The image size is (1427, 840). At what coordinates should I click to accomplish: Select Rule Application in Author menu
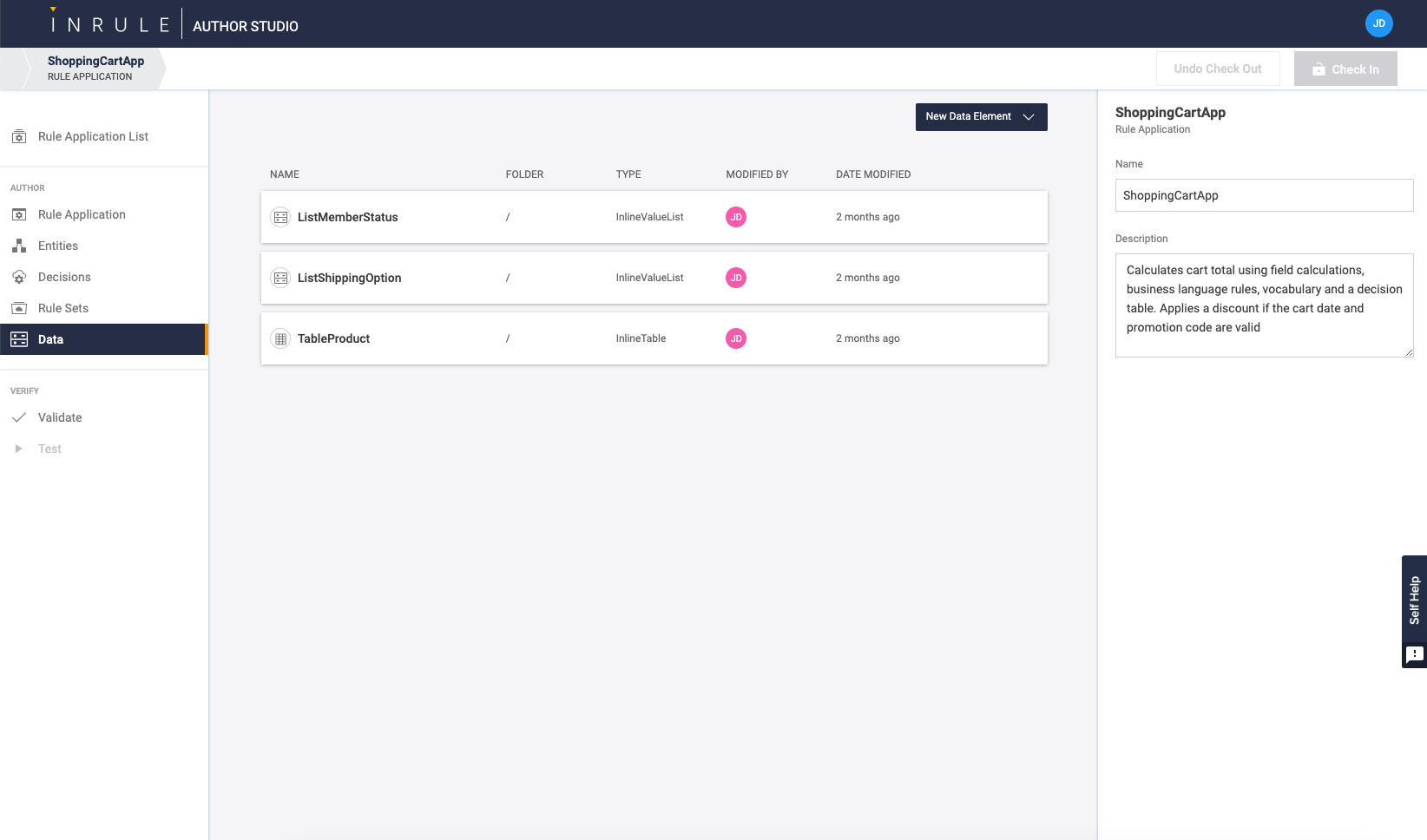[82, 215]
